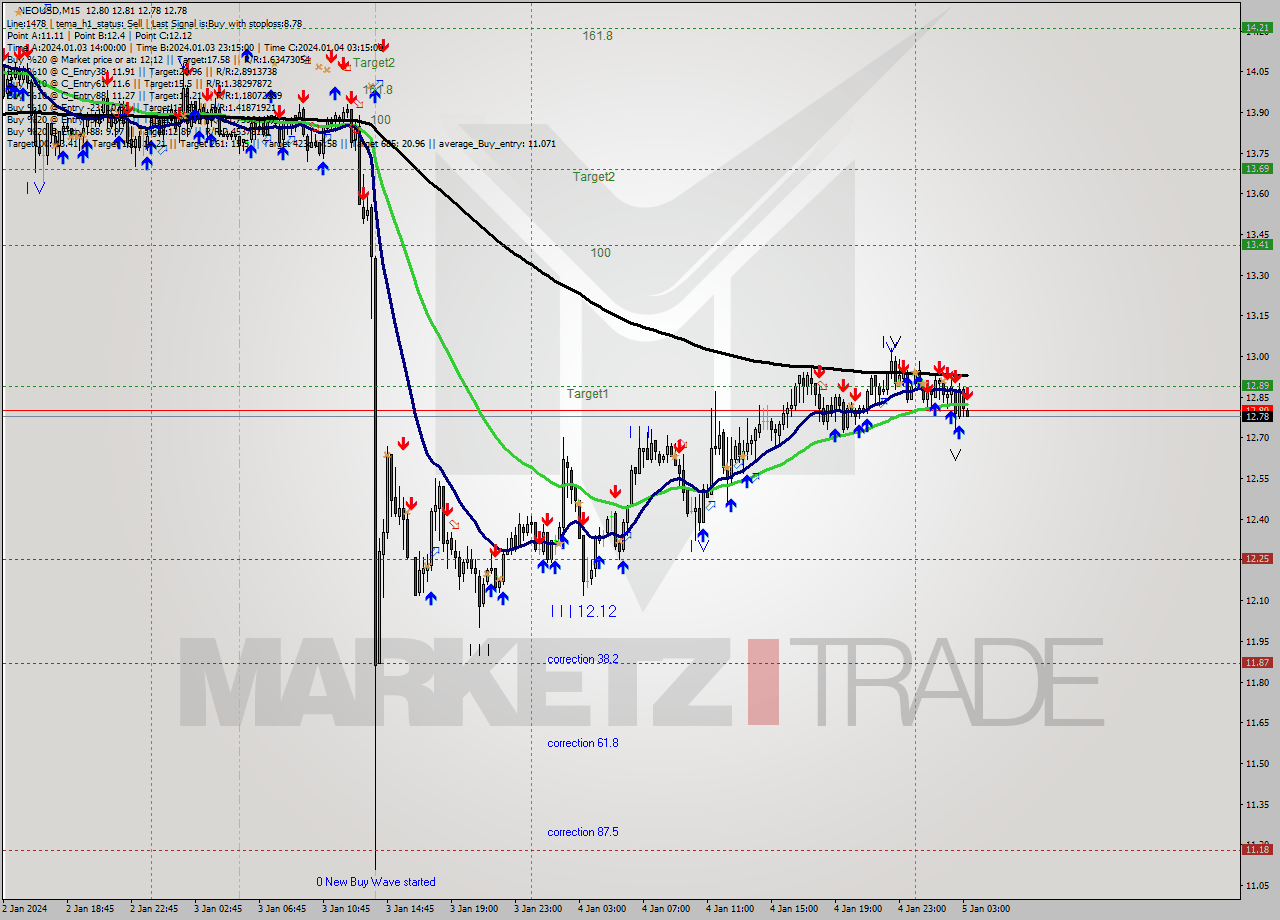Click the '2 Jan 22:45' time axis label
The width and height of the screenshot is (1280, 920).
pos(156,909)
